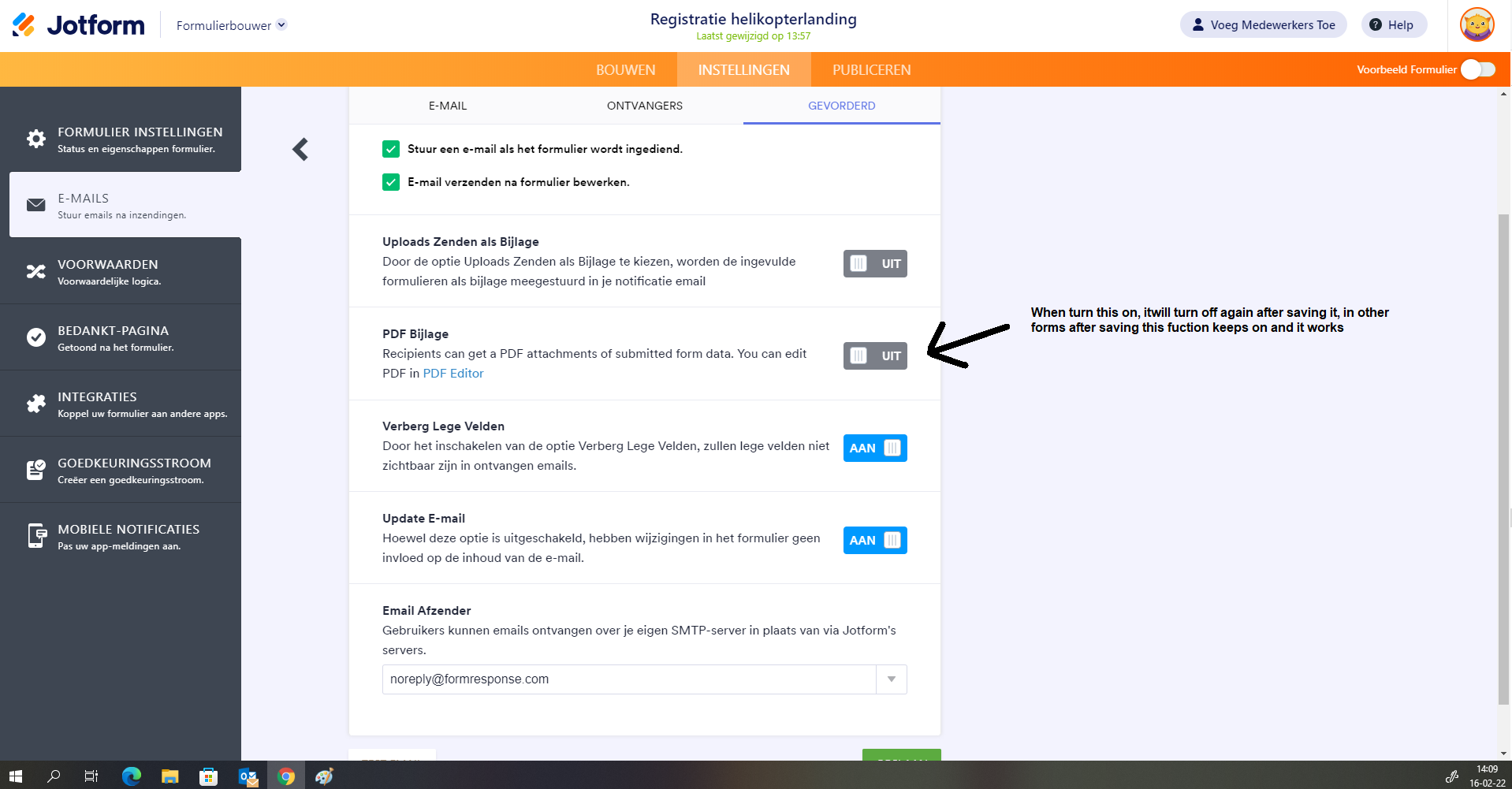The image size is (1512, 789).
Task: Open the PDF Editor link
Action: pyautogui.click(x=453, y=373)
